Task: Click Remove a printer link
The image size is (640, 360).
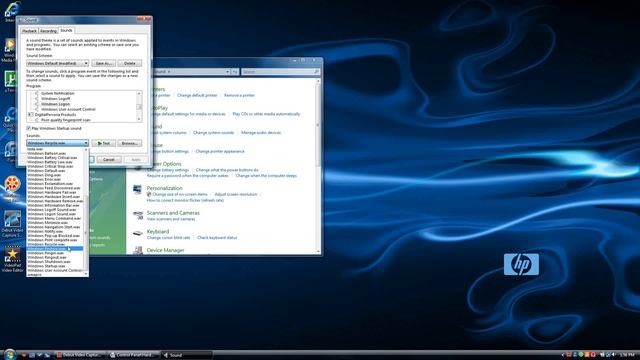Action: (x=239, y=96)
